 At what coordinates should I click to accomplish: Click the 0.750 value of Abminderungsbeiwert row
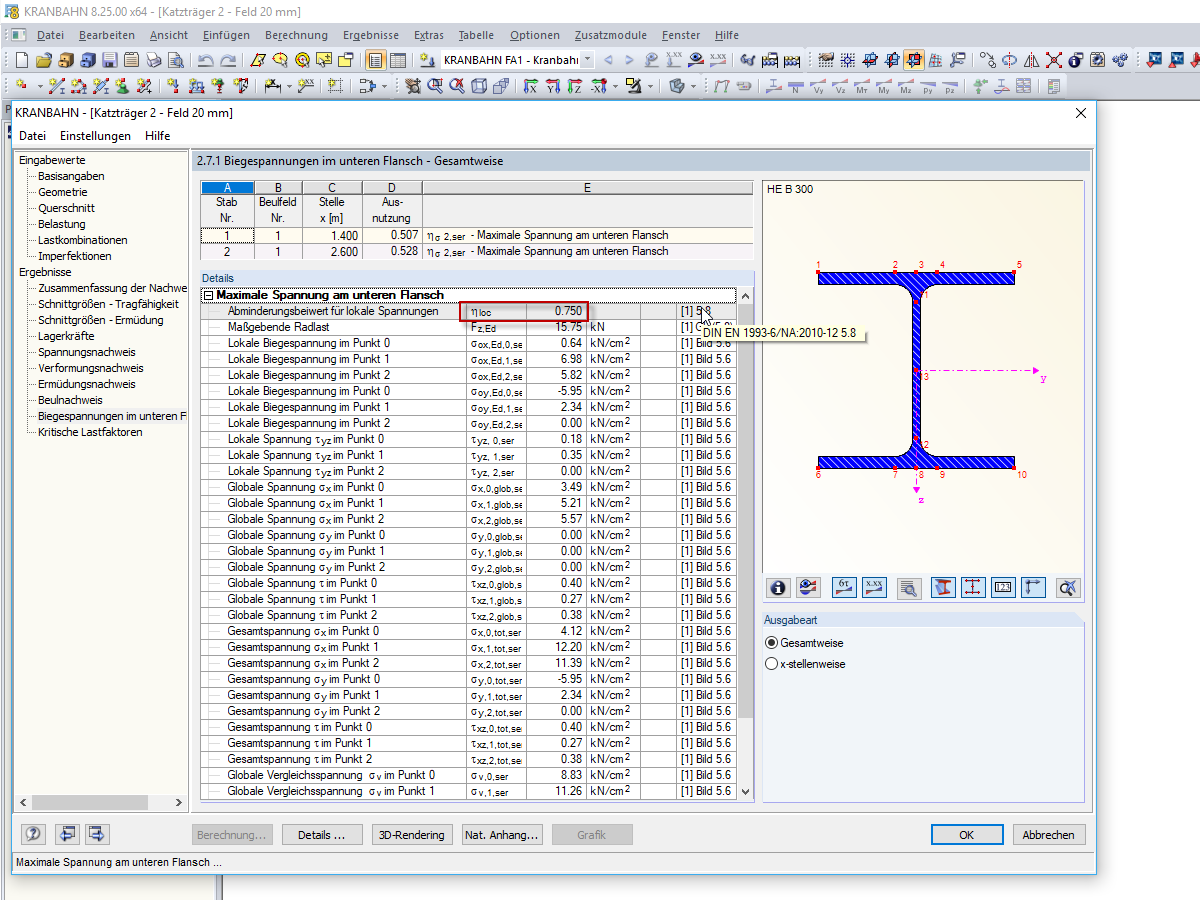[555, 311]
